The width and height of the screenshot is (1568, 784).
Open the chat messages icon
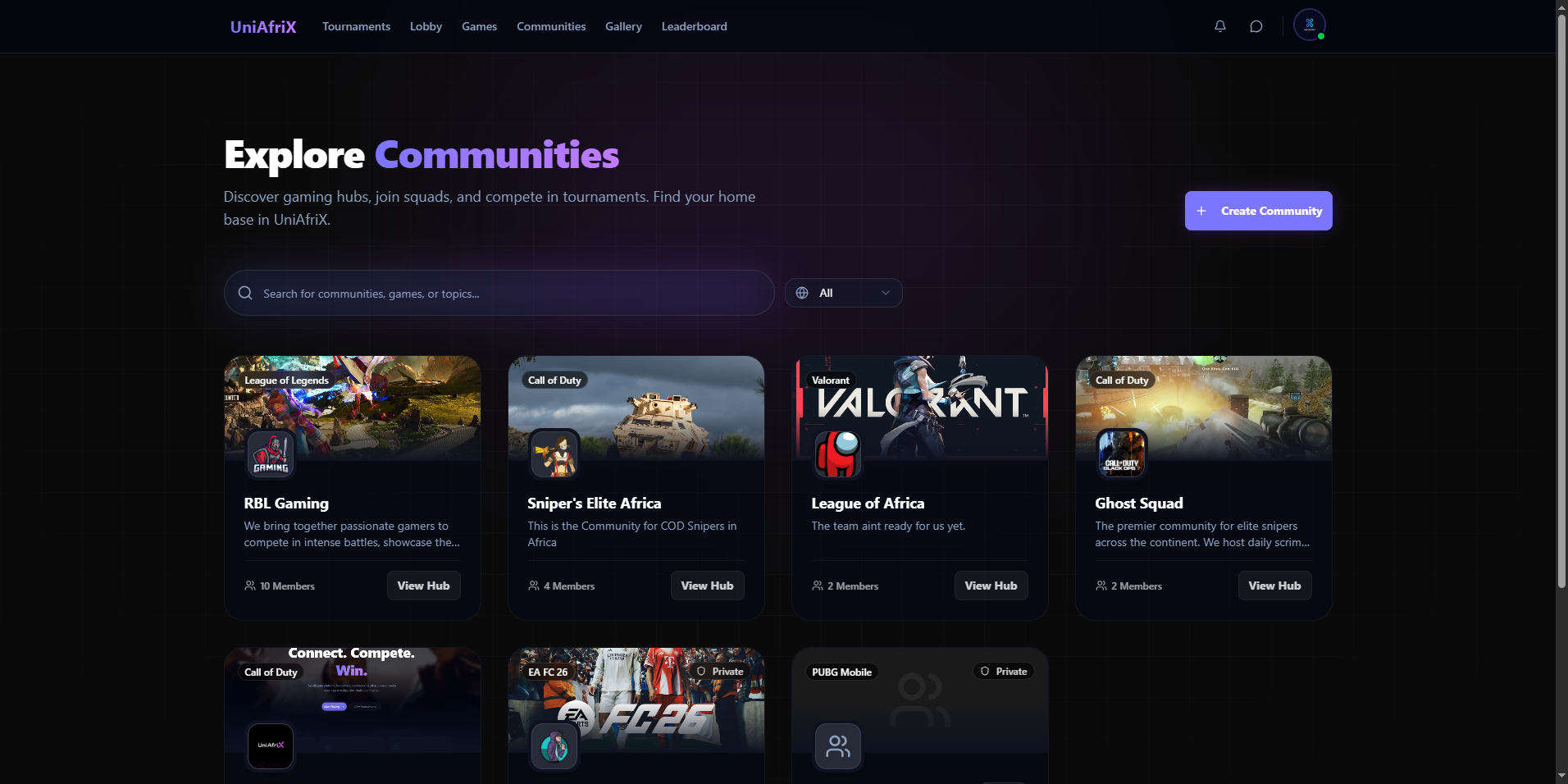click(1256, 26)
